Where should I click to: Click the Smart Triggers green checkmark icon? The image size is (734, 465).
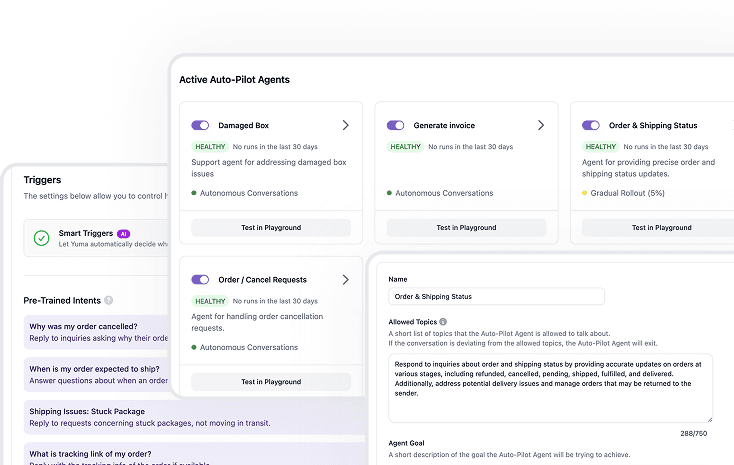[x=41, y=238]
